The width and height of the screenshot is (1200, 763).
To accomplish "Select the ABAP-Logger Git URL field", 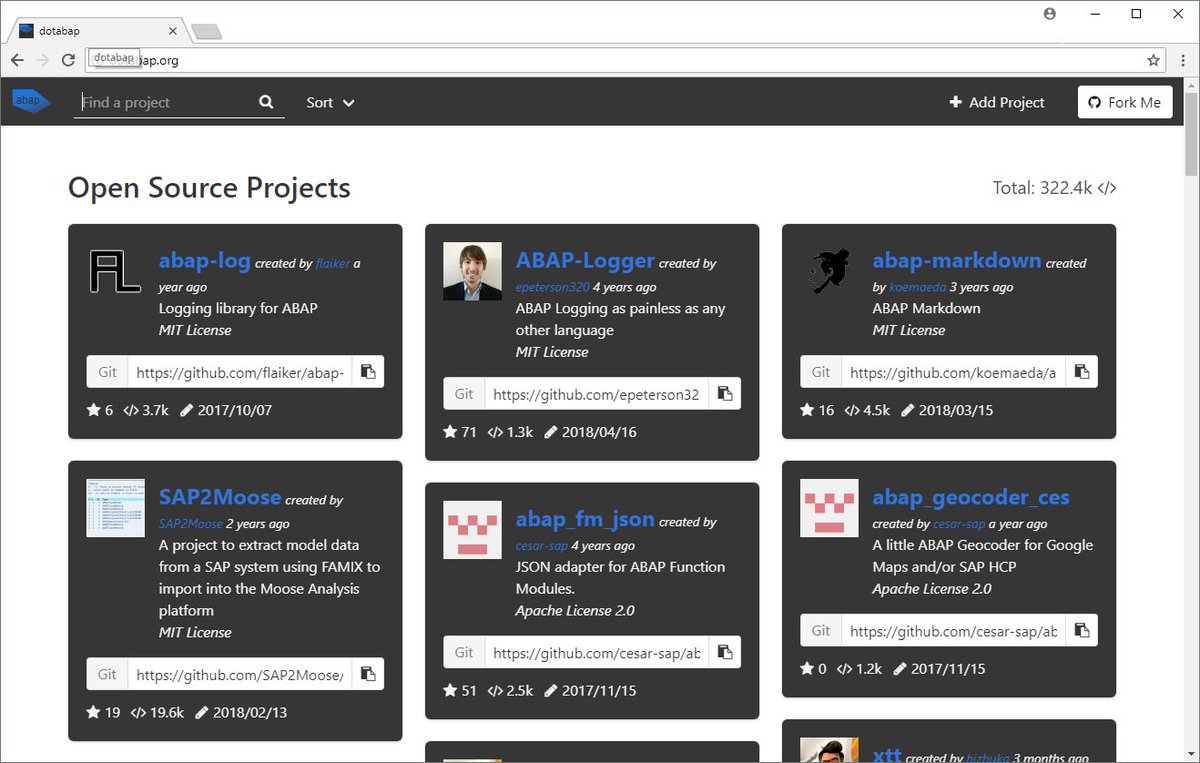I will pyautogui.click(x=597, y=394).
